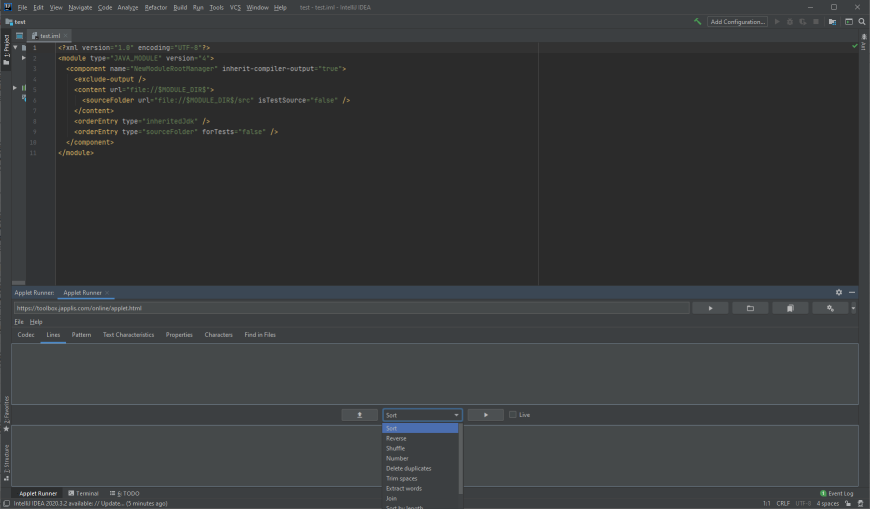Open the 2: Favorites side tool window

pos(6,414)
